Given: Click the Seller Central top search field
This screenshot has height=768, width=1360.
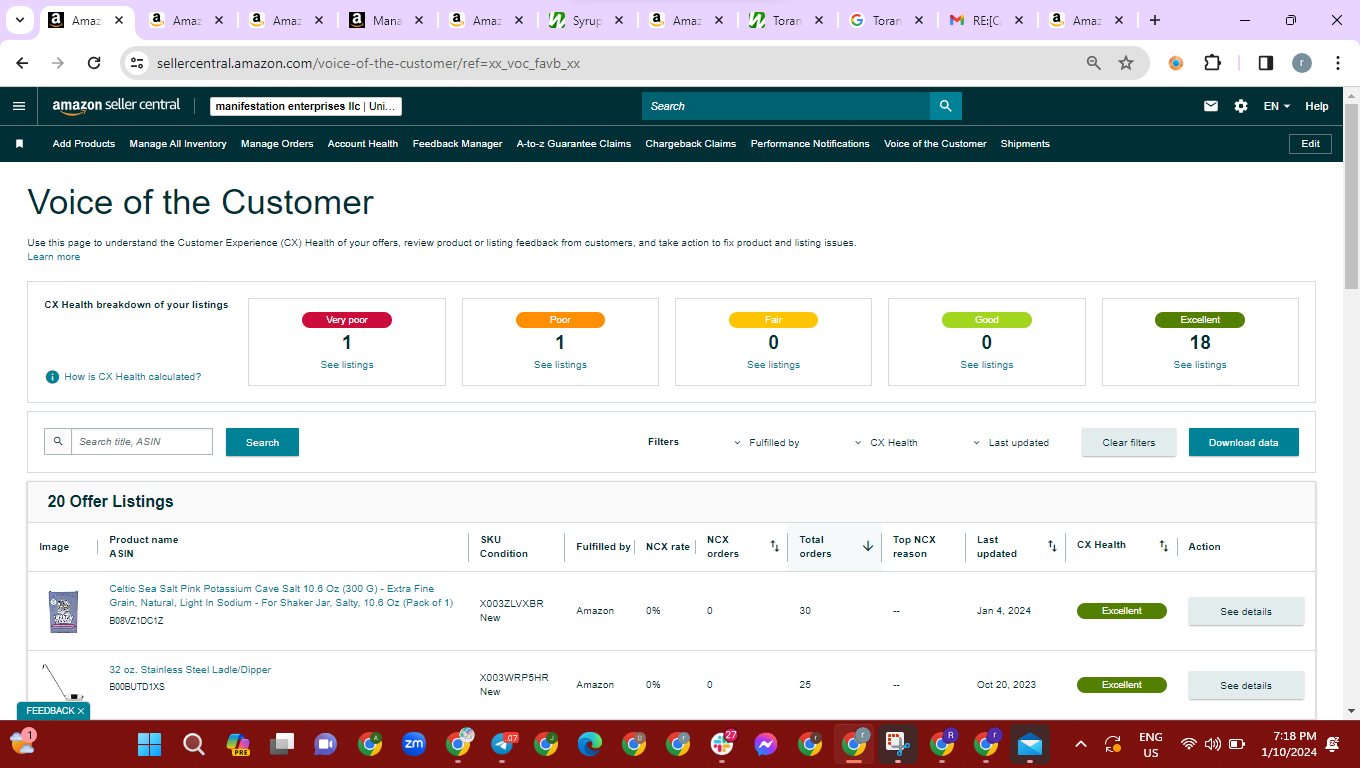Looking at the screenshot, I should [786, 106].
